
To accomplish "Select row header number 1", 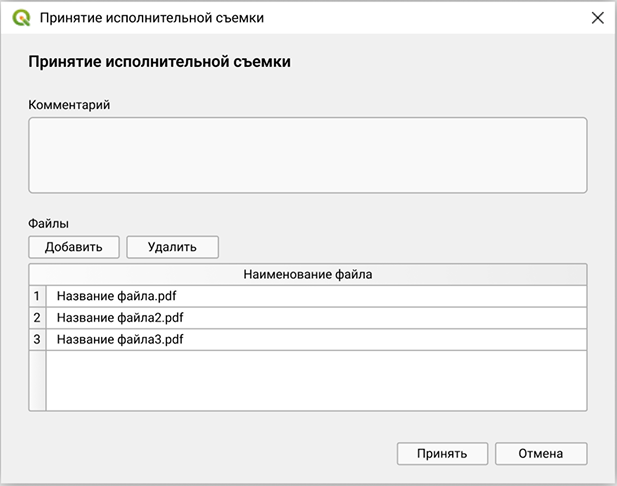I will point(37,296).
